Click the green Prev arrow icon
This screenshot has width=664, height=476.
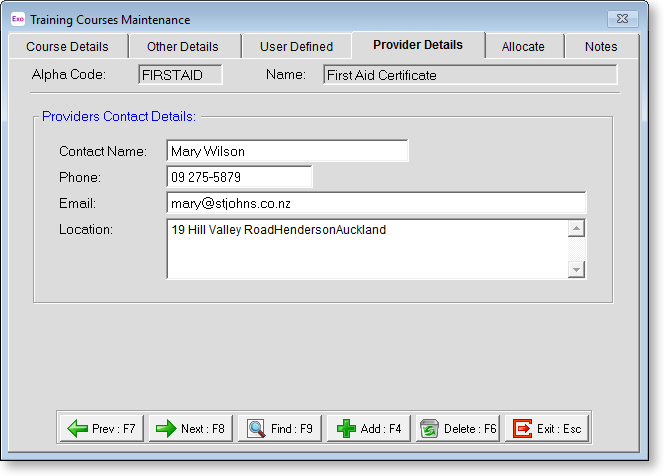(77, 429)
